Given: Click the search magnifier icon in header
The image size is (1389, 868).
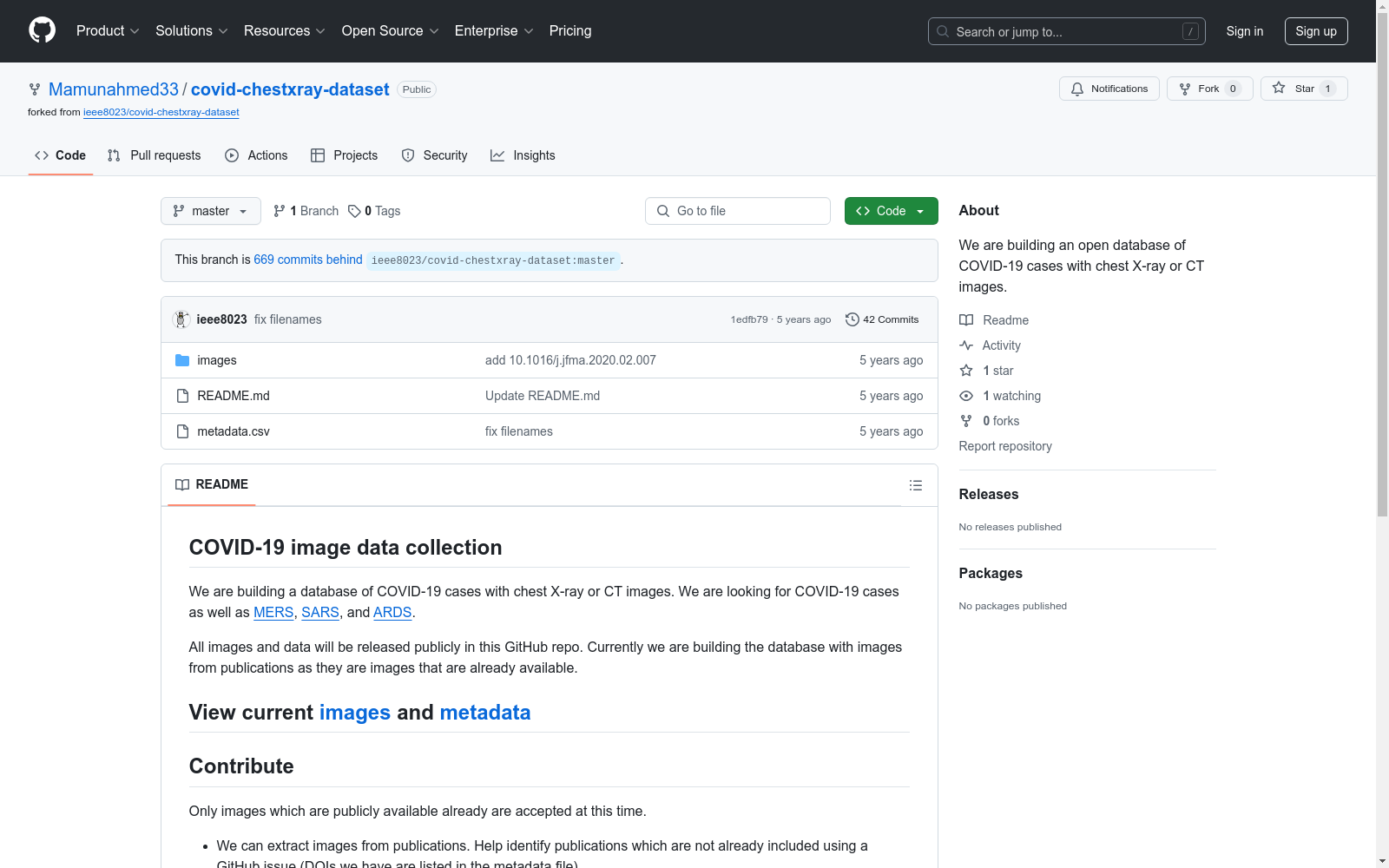Looking at the screenshot, I should tap(943, 31).
